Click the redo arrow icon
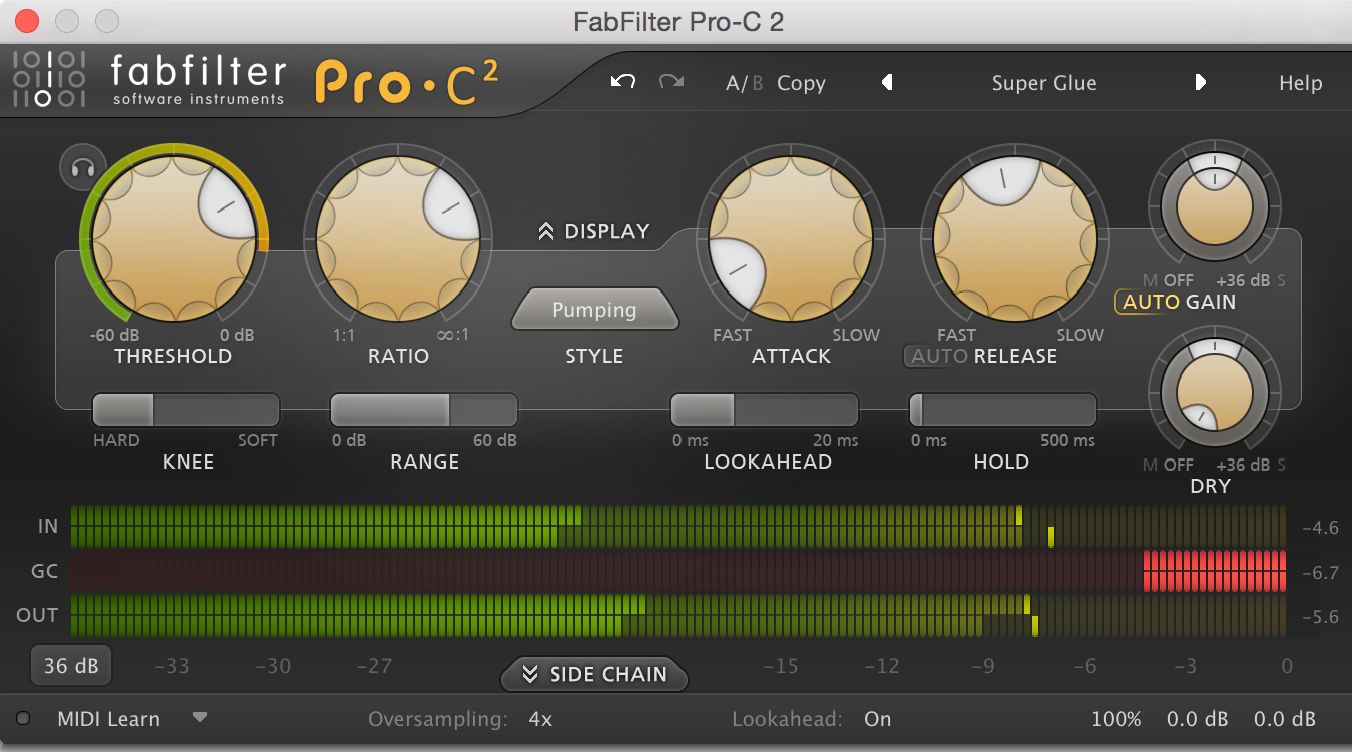 [x=671, y=83]
